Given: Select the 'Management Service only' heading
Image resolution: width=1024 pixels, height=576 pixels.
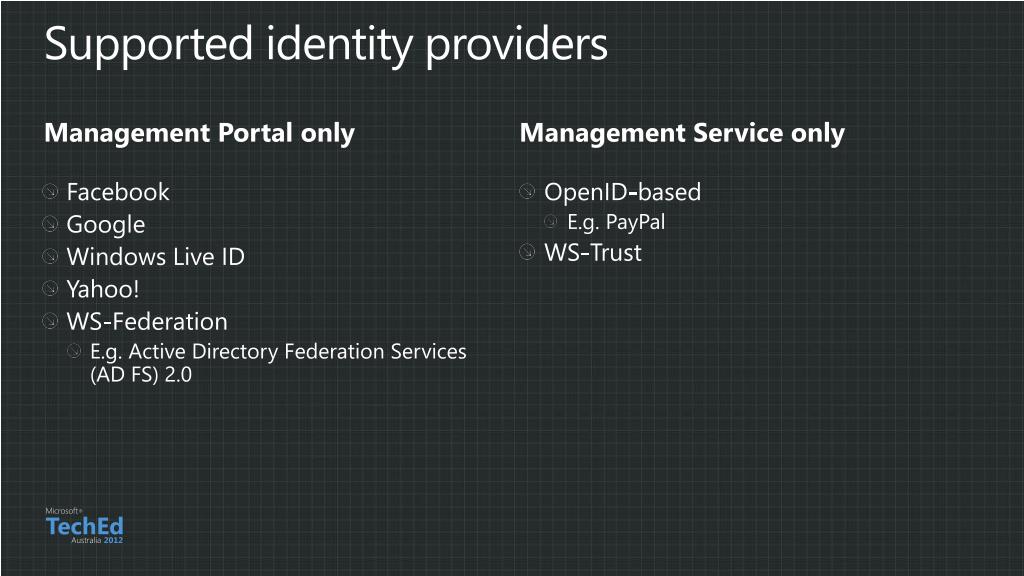Looking at the screenshot, I should point(682,133).
